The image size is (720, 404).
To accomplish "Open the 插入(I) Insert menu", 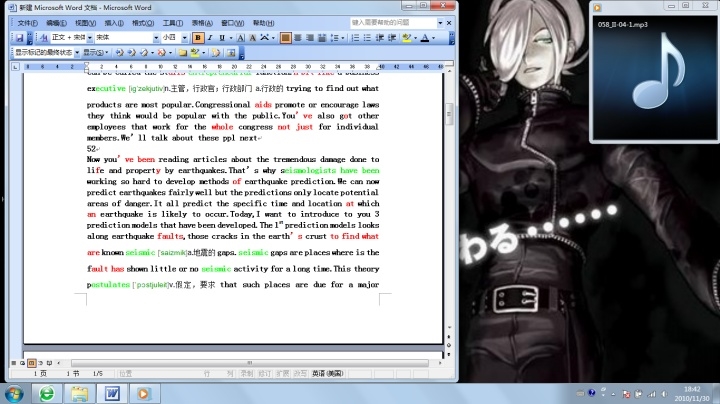I will pos(114,23).
